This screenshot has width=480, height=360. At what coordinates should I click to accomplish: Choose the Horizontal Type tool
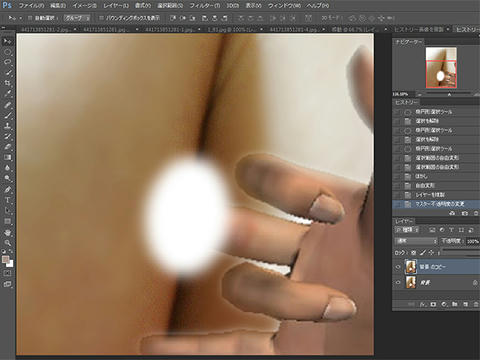click(x=7, y=200)
